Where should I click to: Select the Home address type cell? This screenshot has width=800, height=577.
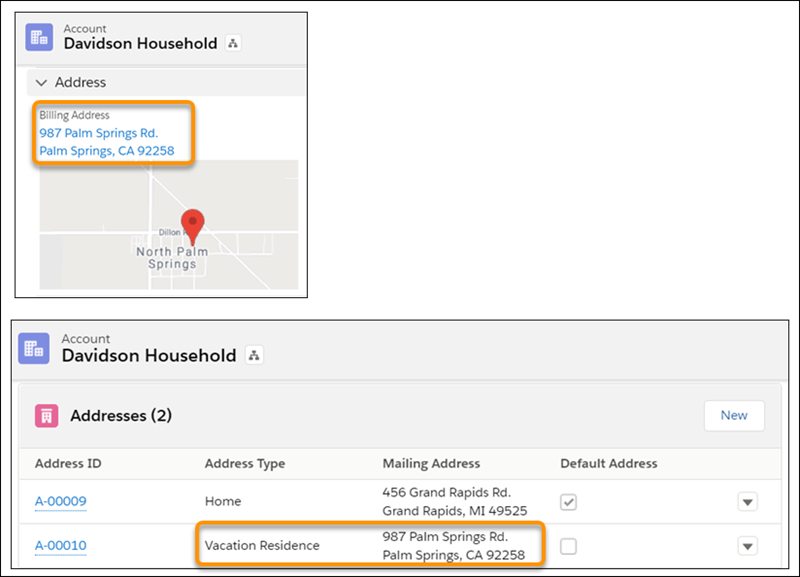click(x=223, y=501)
